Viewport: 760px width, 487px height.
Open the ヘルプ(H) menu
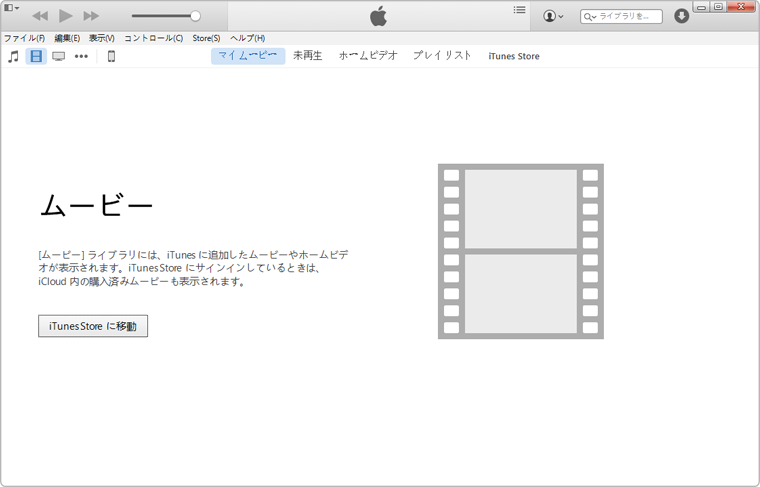tap(248, 38)
